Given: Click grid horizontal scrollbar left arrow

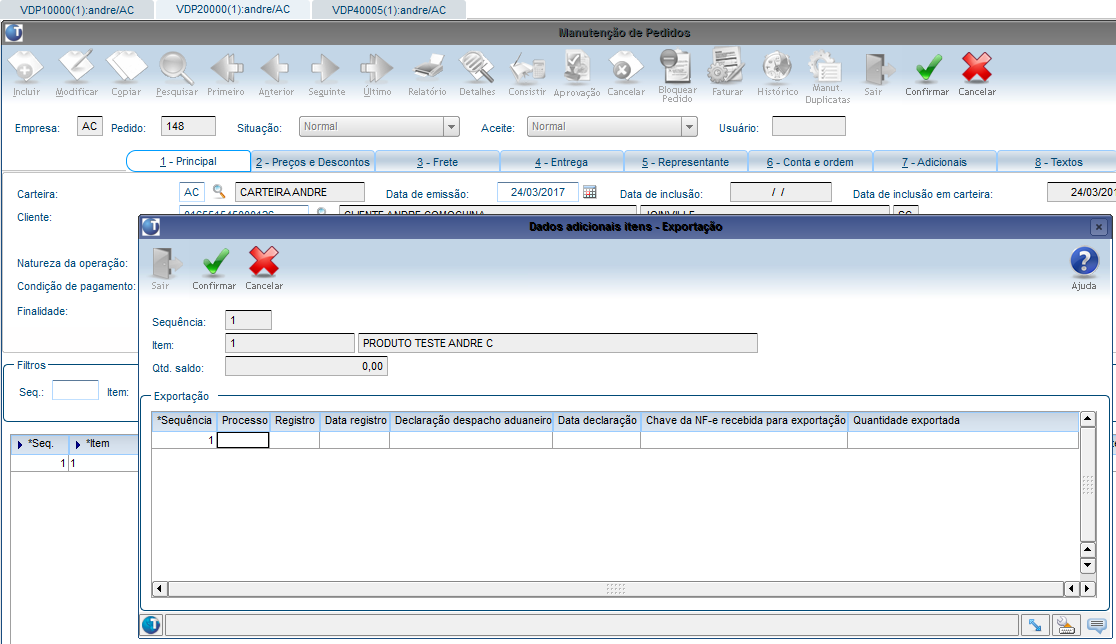Looking at the screenshot, I should point(159,588).
